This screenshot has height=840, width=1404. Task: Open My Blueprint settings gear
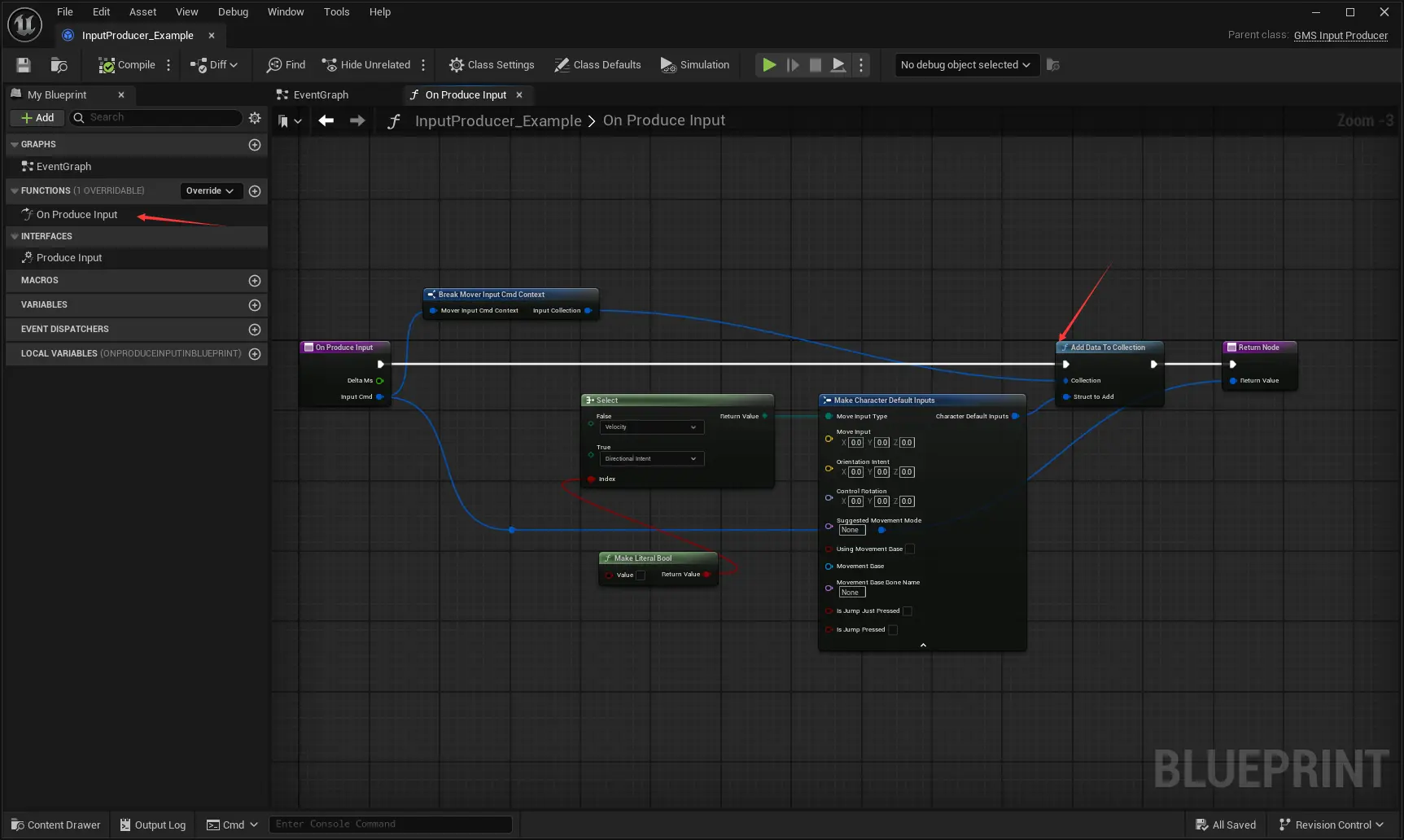[255, 118]
